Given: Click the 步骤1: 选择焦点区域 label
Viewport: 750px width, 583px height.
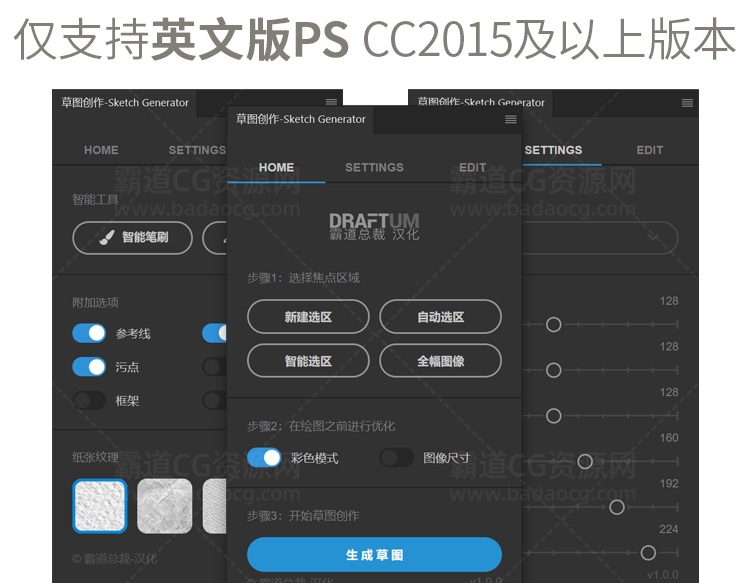Looking at the screenshot, I should (303, 278).
